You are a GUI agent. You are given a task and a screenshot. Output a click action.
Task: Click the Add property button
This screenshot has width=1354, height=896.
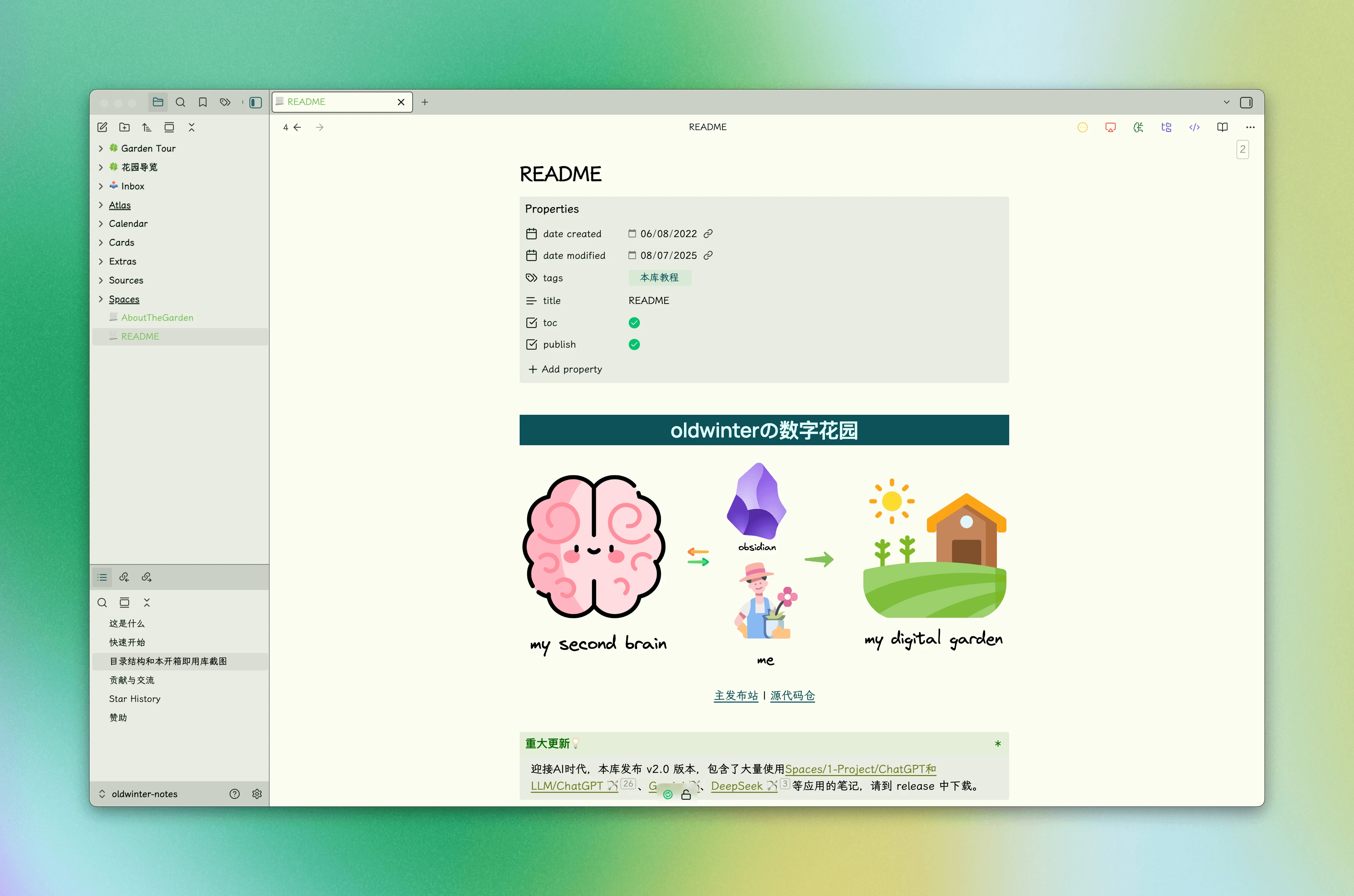tap(565, 369)
